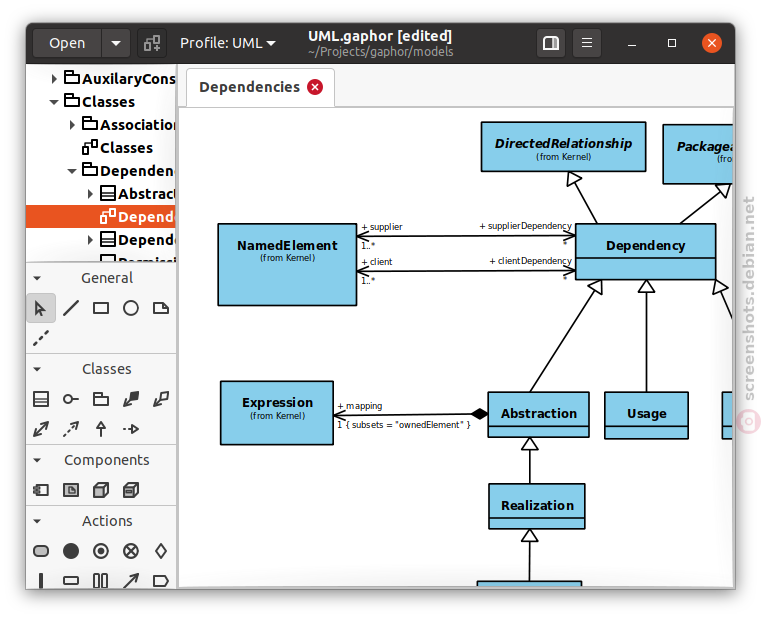The height and width of the screenshot is (618, 761).
Task: Toggle the editor side pane button
Action: click(551, 43)
